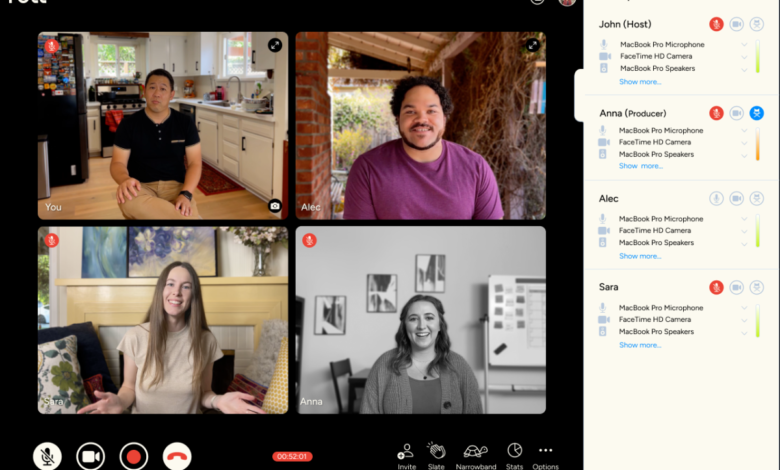
Task: Expand your video tile to fullscreen
Action: pyautogui.click(x=275, y=45)
